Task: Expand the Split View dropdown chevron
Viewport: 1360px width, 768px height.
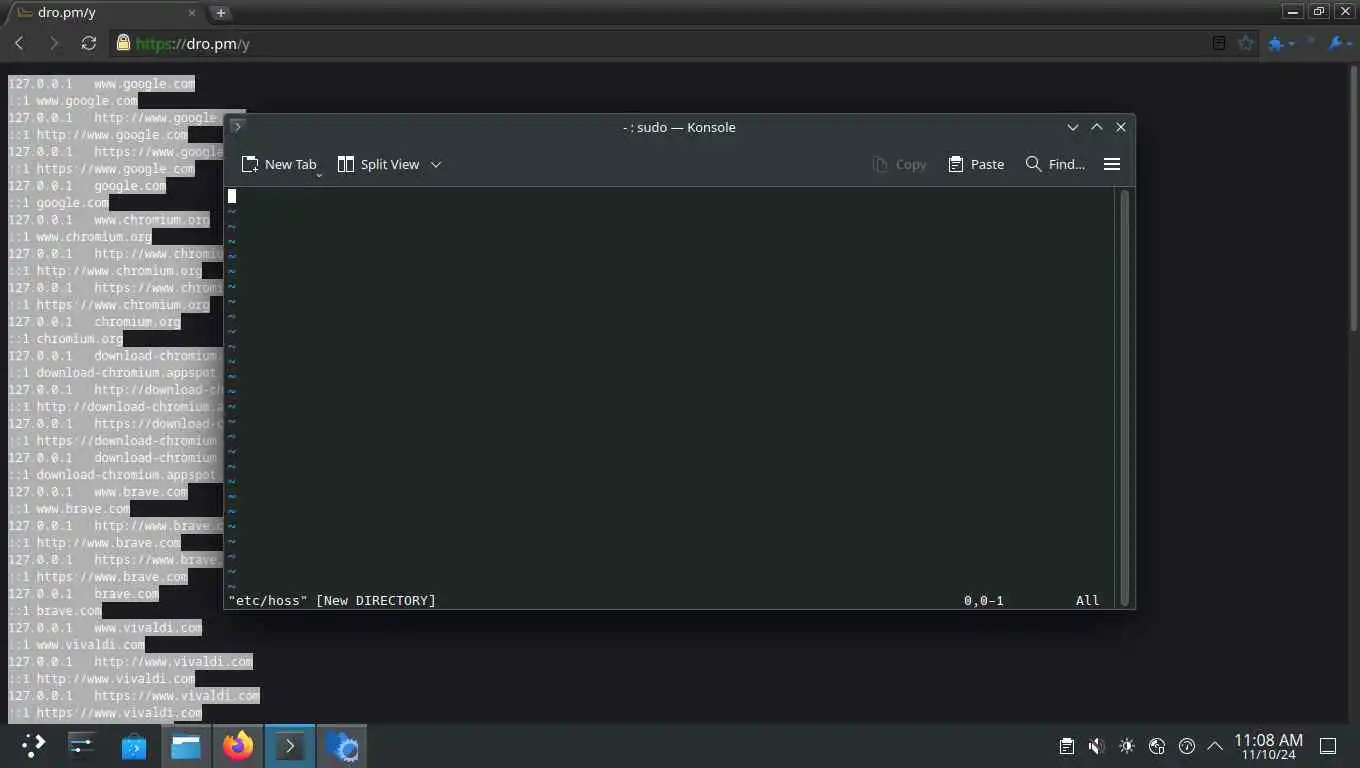Action: (436, 164)
